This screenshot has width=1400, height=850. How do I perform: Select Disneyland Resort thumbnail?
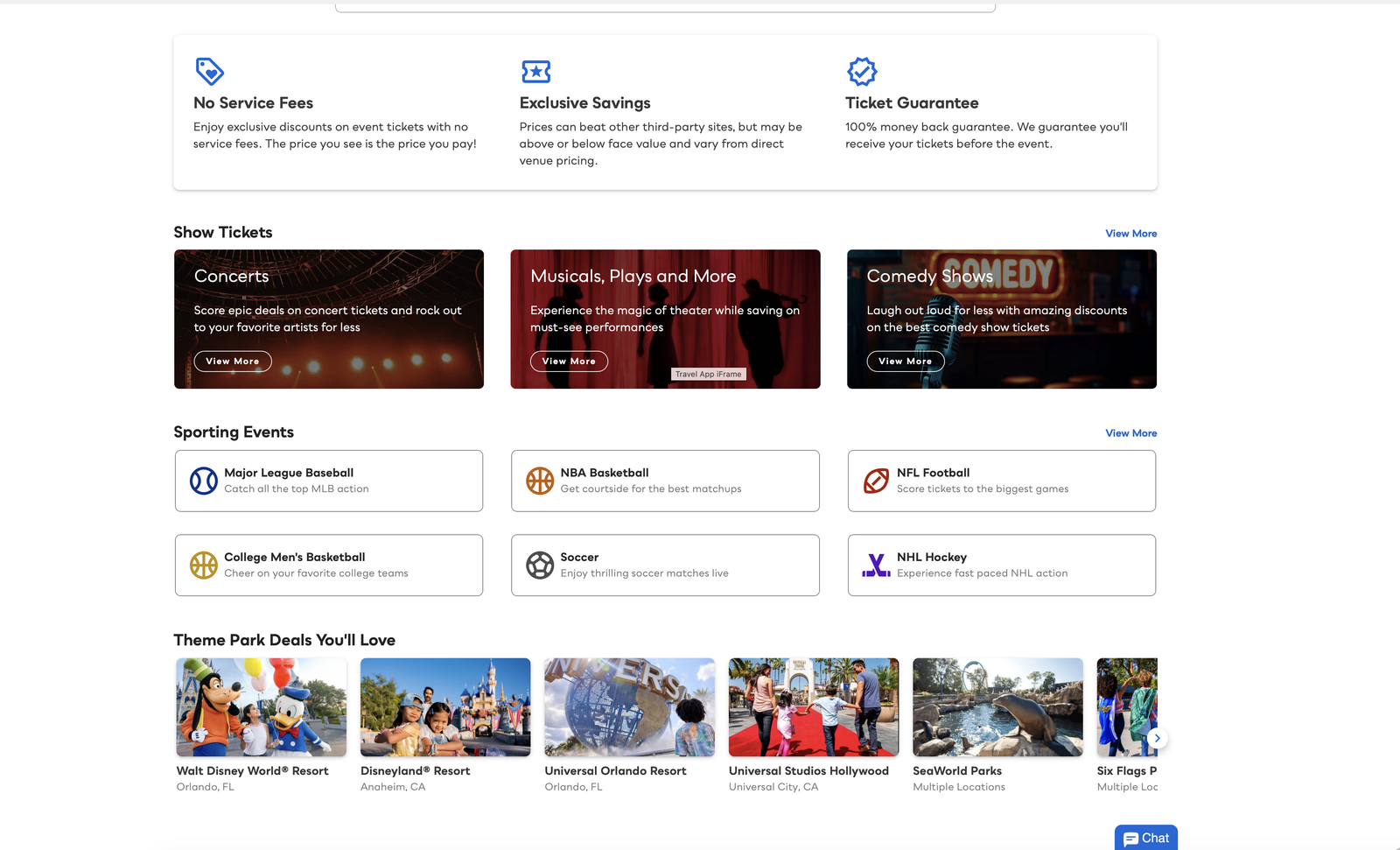click(445, 707)
